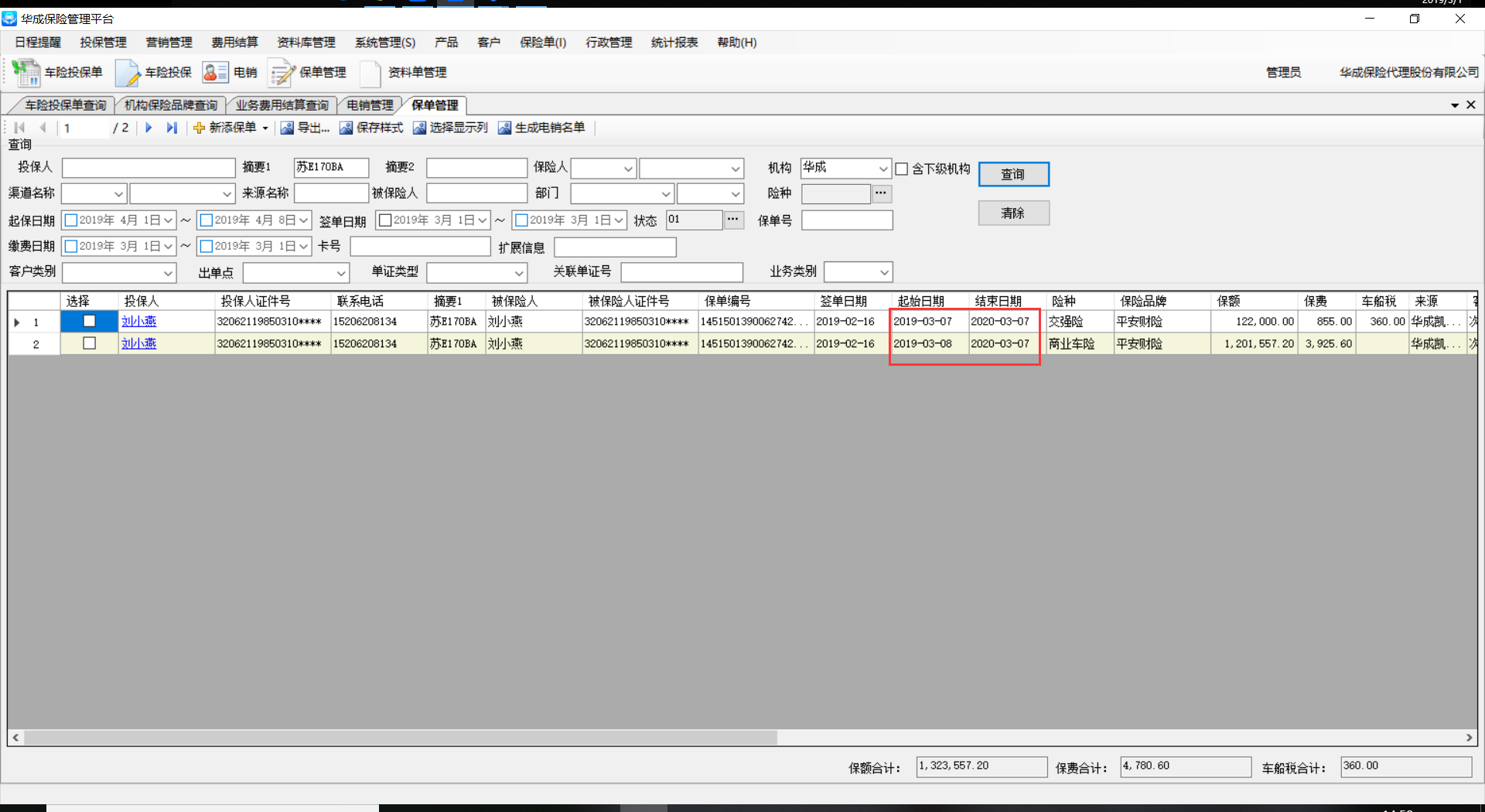Open the 客户类别 dropdown
The image size is (1485, 812).
[168, 272]
